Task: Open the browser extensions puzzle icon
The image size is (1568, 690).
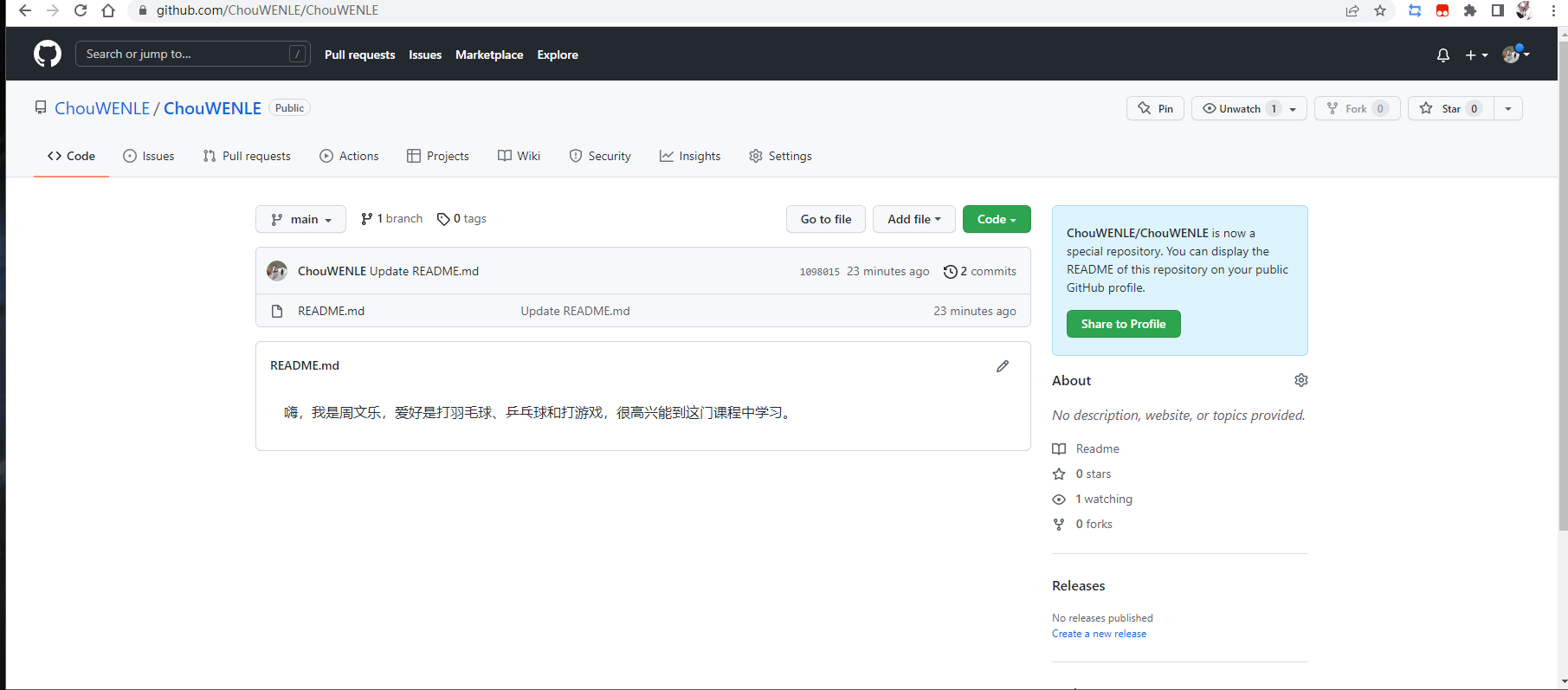Action: click(x=1470, y=10)
